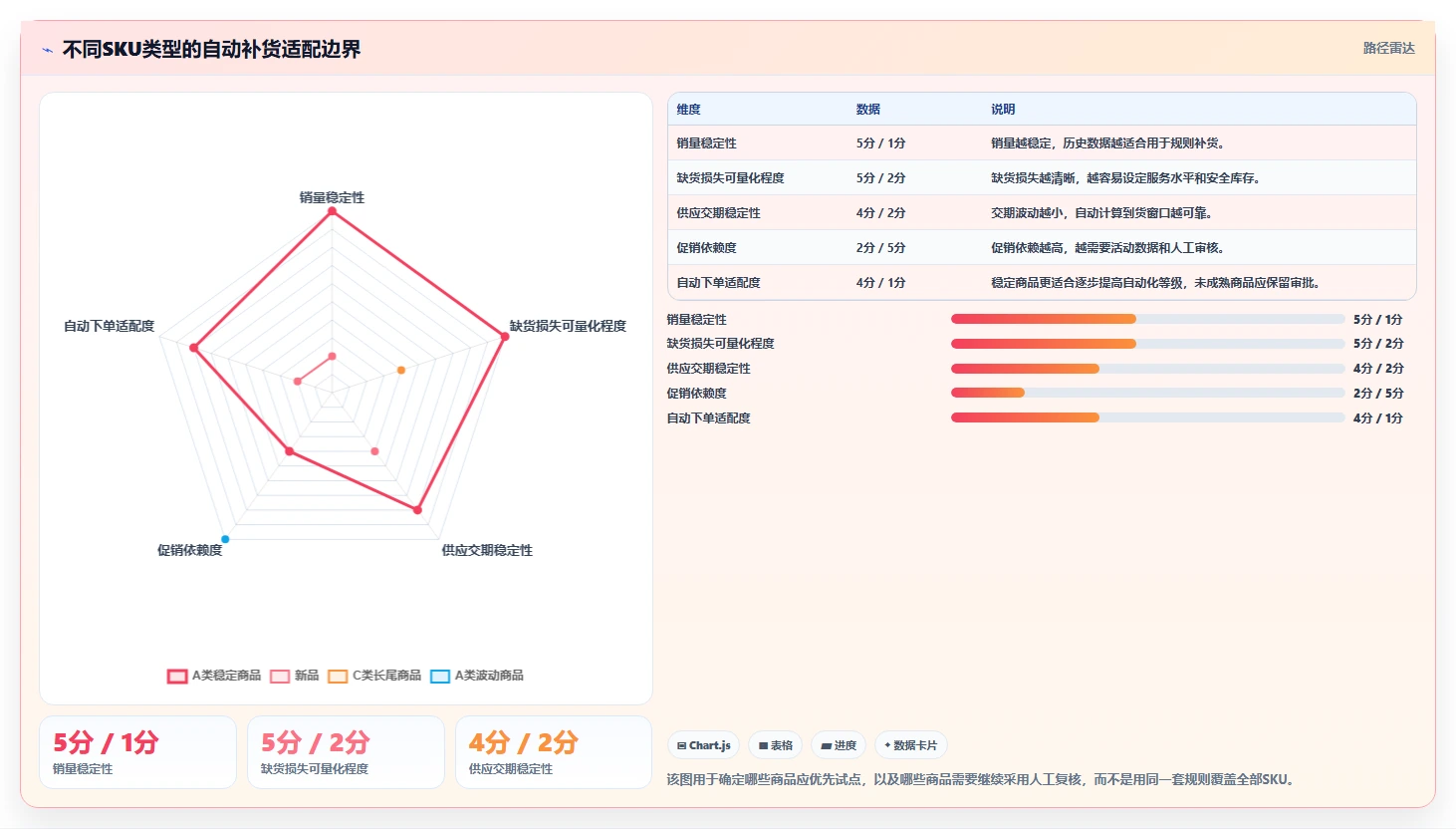Viewport: 1456px width, 829px height.
Task: Click the 缺货损失可量化程度 progress bar
Action: pyautogui.click(x=1147, y=344)
